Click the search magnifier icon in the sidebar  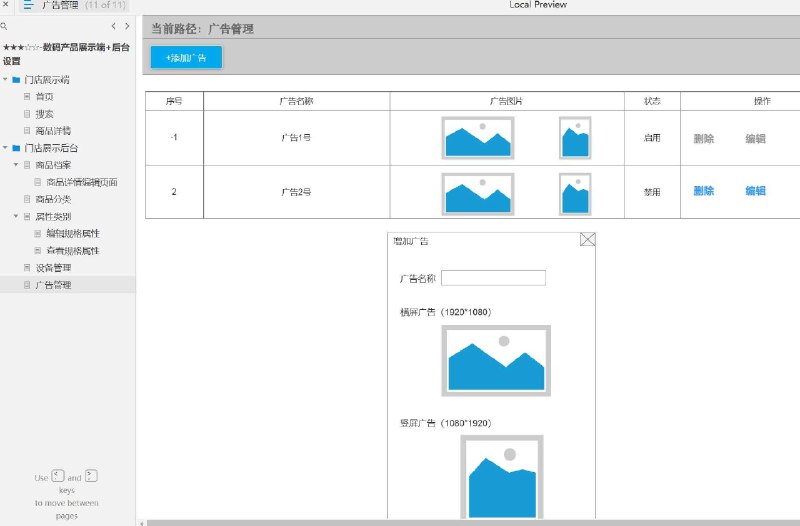coord(4,26)
